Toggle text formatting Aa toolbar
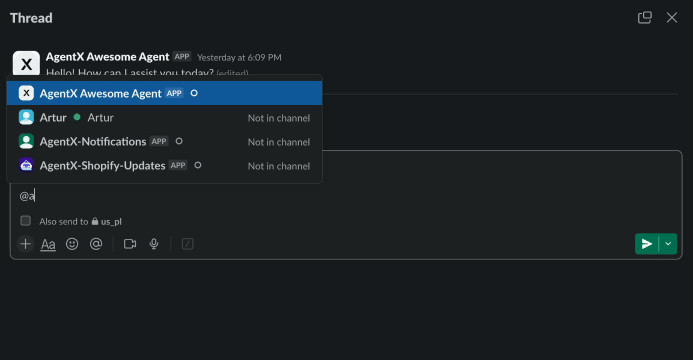The width and height of the screenshot is (693, 360). [x=48, y=244]
